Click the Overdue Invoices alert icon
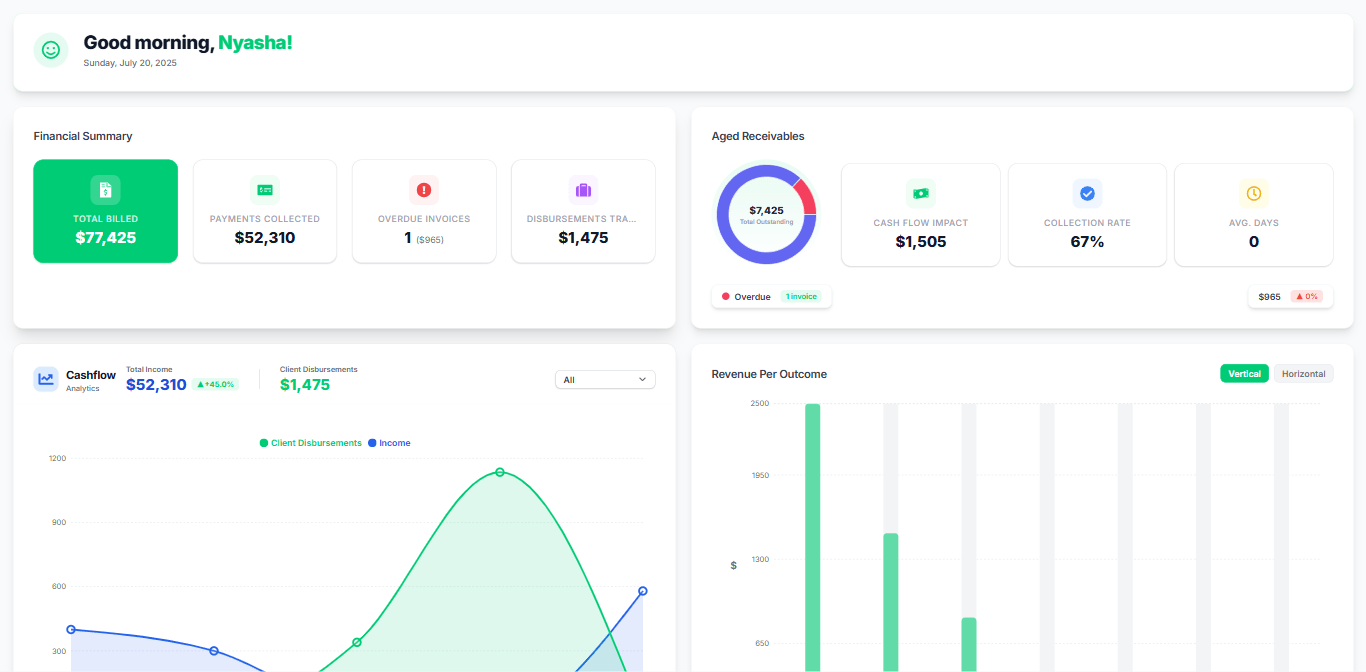The width and height of the screenshot is (1366, 672). pyautogui.click(x=423, y=189)
